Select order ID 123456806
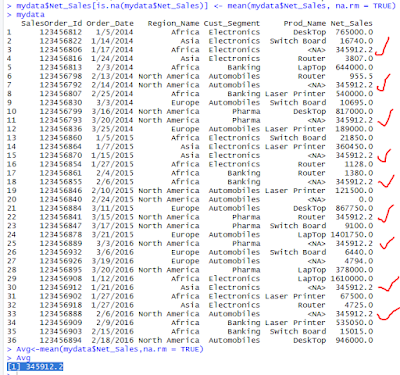 click(x=61, y=50)
